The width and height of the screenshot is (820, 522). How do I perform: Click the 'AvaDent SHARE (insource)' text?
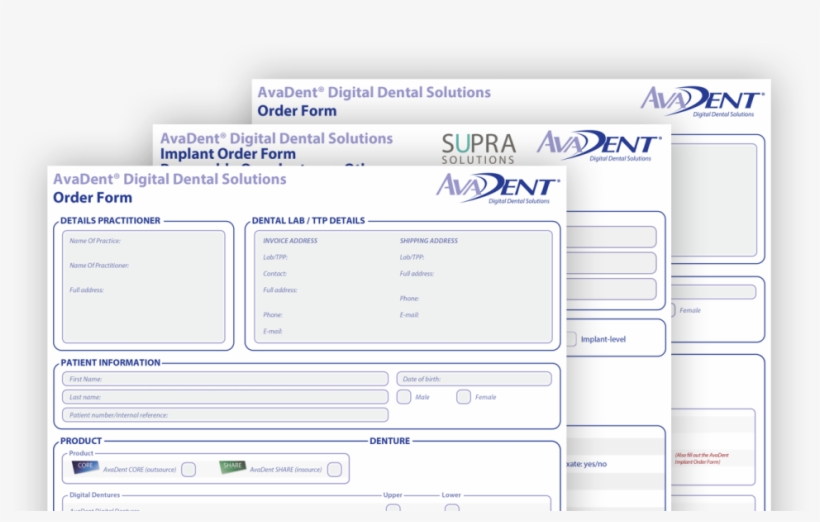click(x=286, y=470)
